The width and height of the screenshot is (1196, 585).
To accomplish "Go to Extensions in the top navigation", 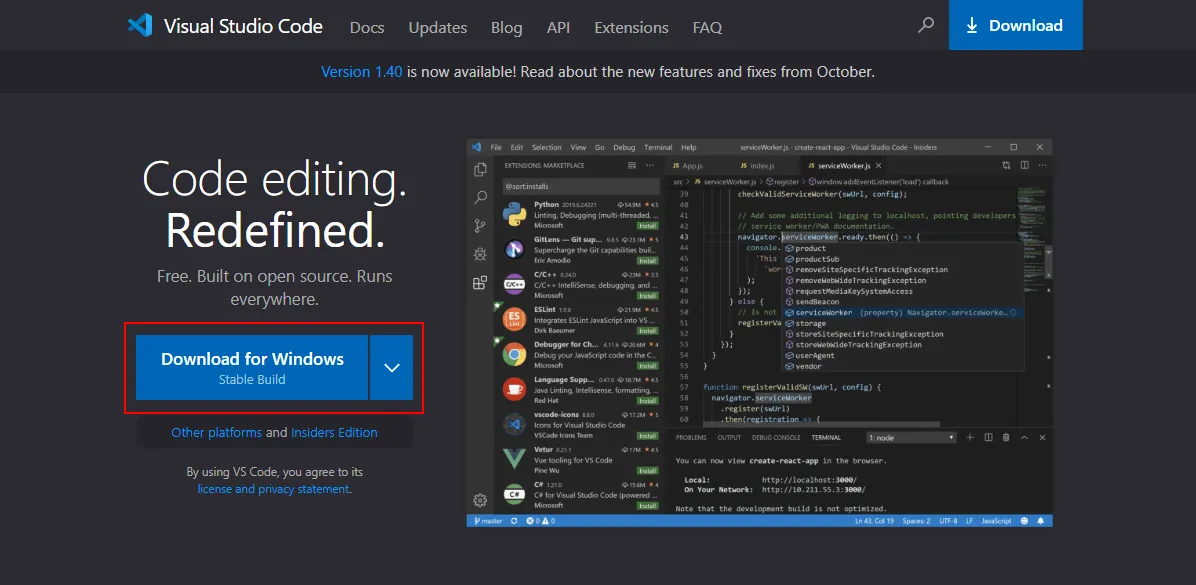I will 632,27.
